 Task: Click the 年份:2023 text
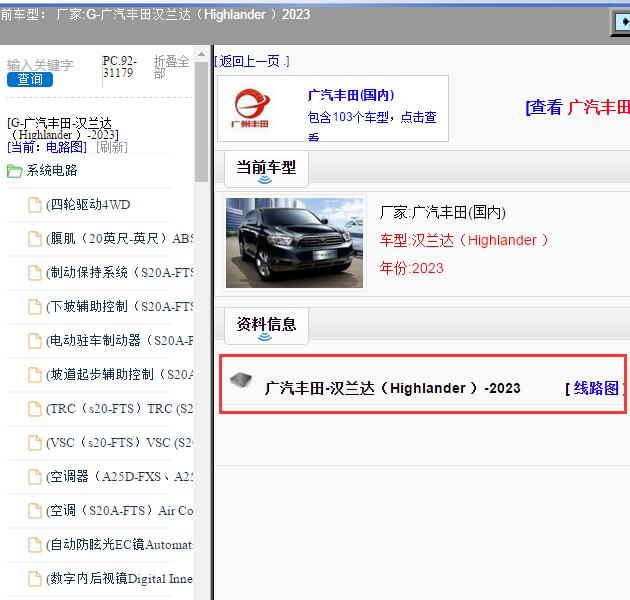[411, 268]
